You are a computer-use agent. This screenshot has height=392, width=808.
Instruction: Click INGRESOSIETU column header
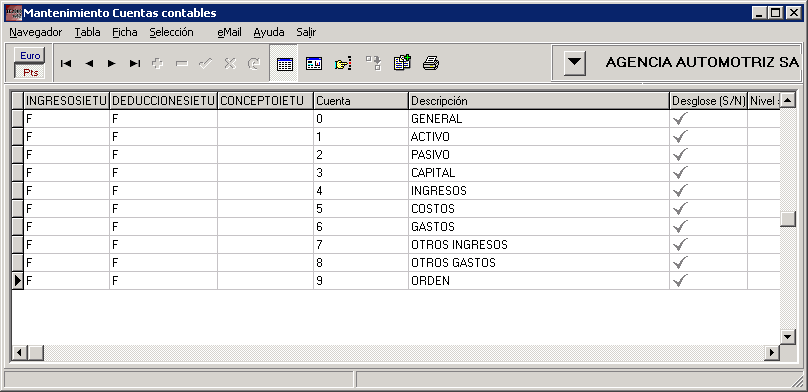(x=66, y=101)
